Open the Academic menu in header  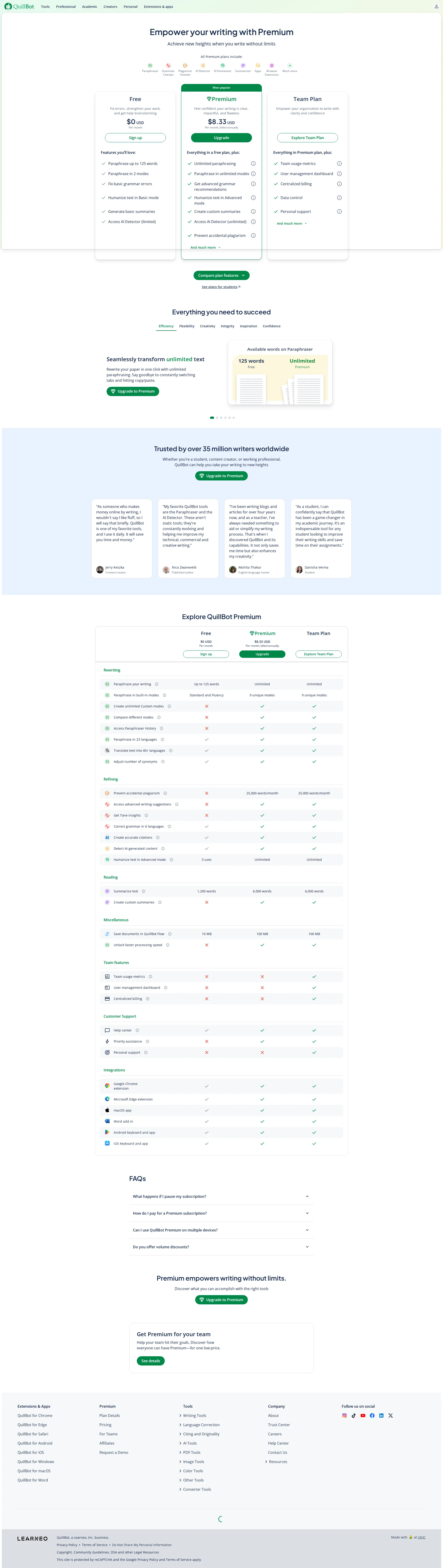pos(90,7)
